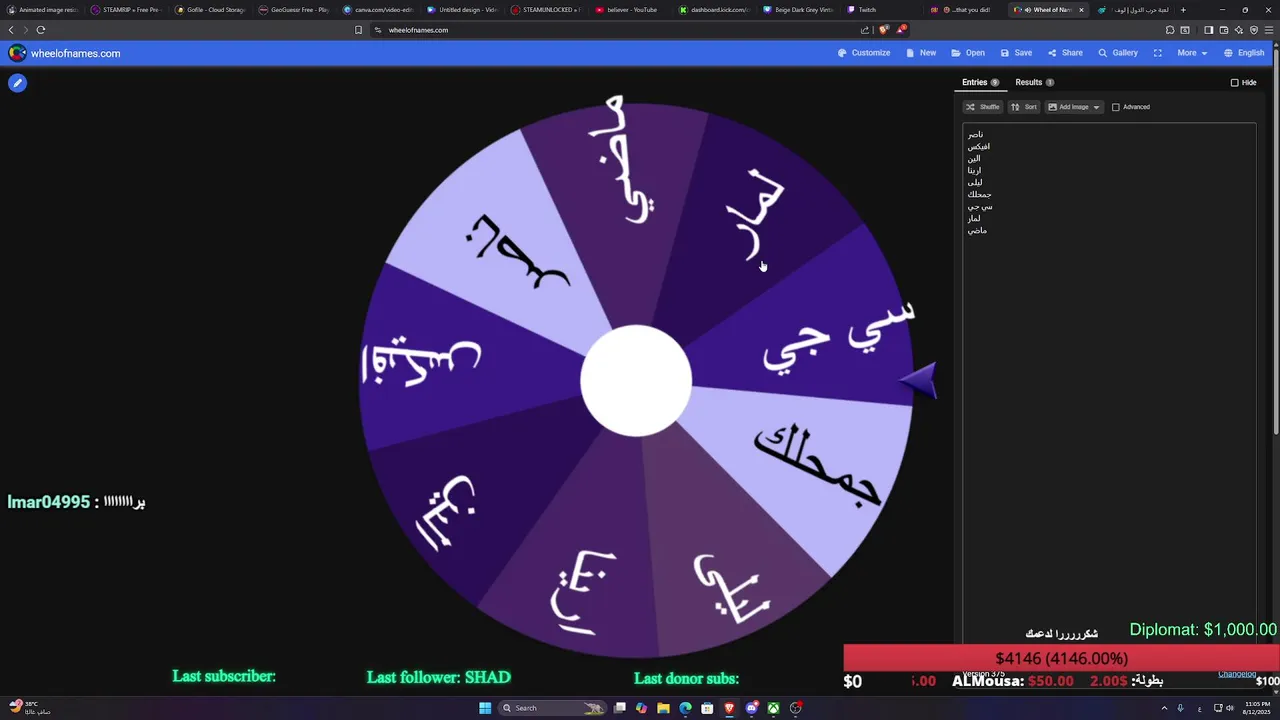Open the Xbox app taskbar icon
This screenshot has height=720, width=1280.
pyautogui.click(x=773, y=708)
